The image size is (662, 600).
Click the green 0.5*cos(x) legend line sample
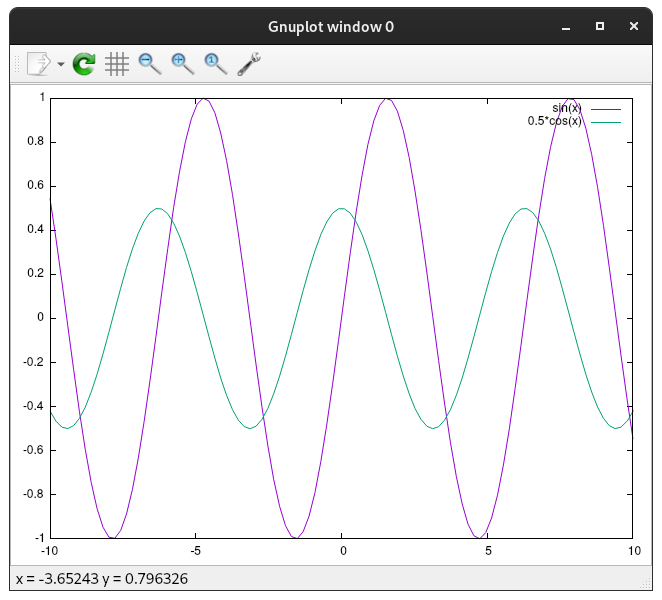(x=606, y=122)
